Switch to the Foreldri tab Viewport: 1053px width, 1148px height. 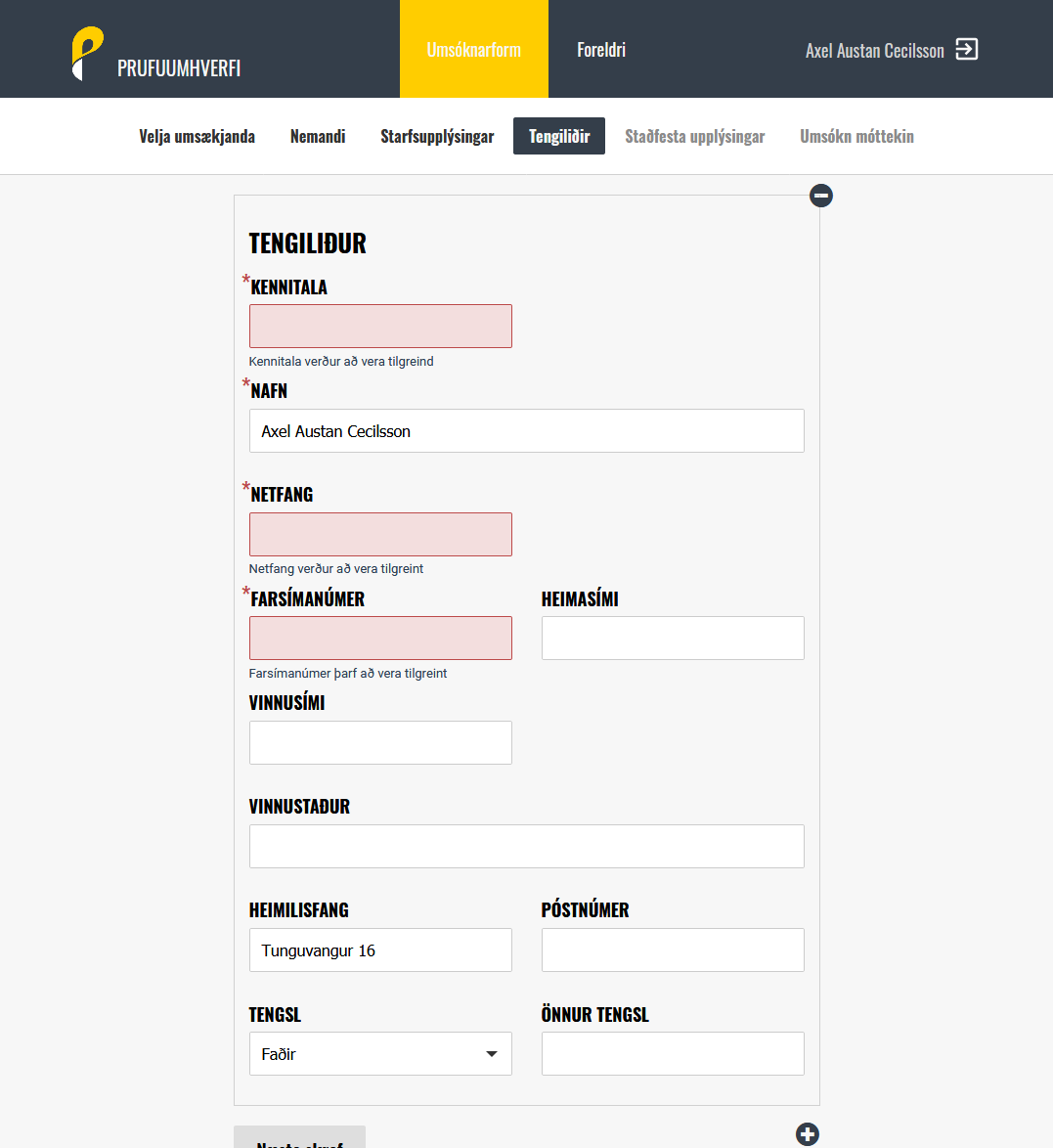[601, 50]
